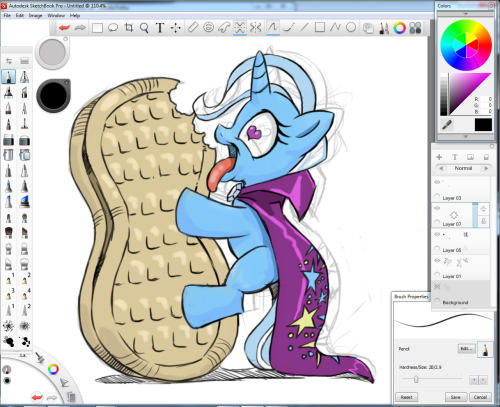The height and width of the screenshot is (407, 500).
Task: Select the Oval shape draw tool
Action: [351, 27]
